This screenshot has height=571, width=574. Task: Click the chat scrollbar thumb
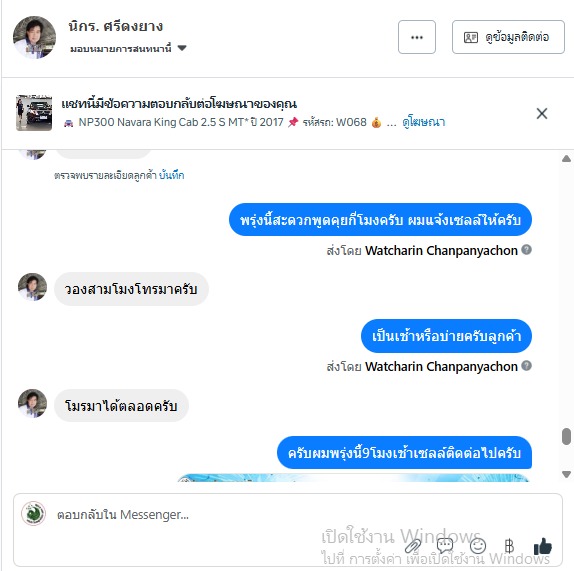pyautogui.click(x=566, y=436)
